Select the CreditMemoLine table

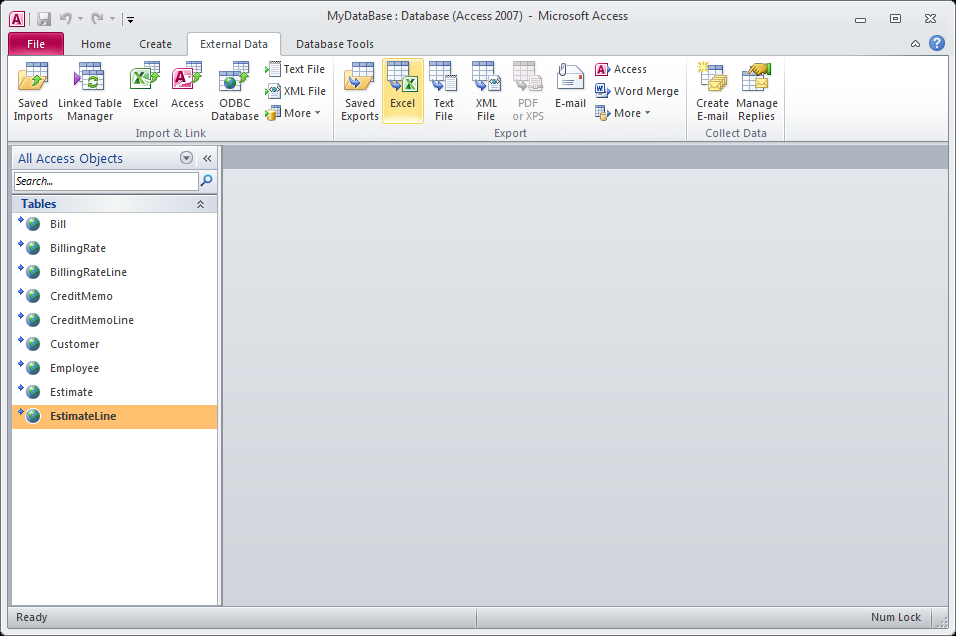[x=115, y=320]
